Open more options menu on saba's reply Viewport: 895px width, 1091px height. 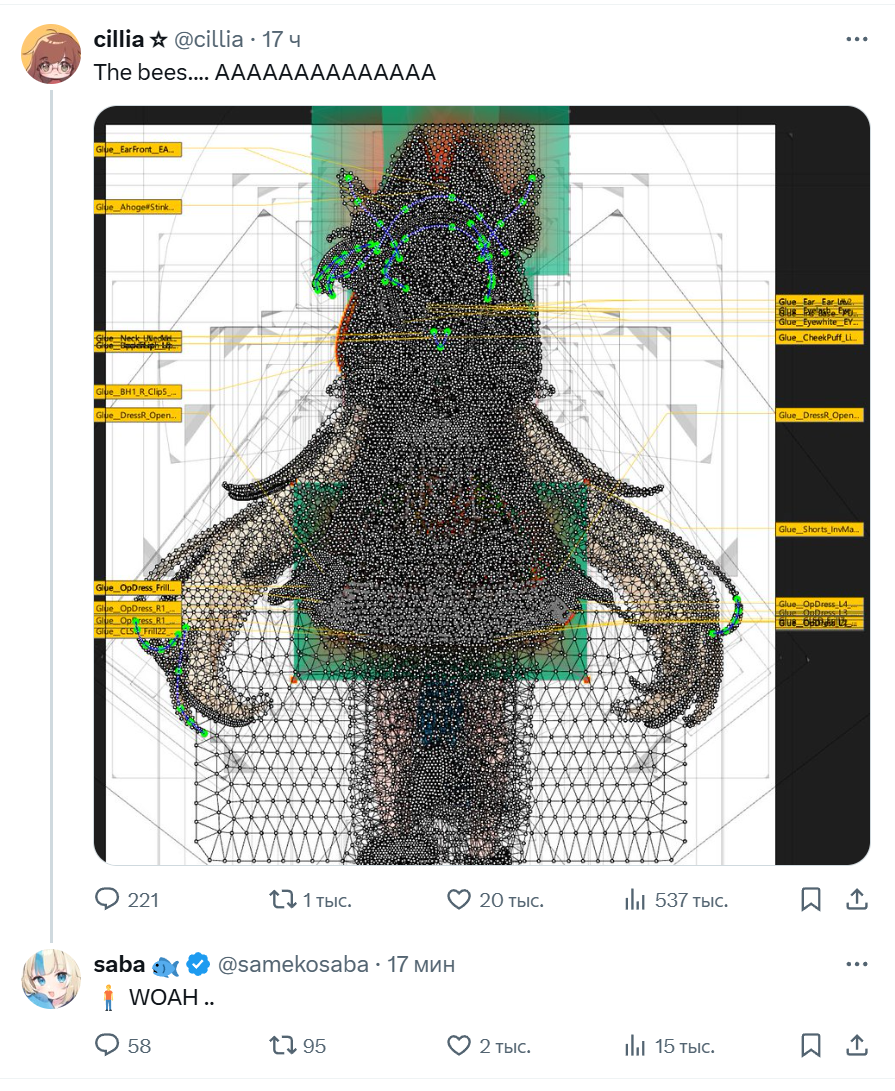point(857,964)
